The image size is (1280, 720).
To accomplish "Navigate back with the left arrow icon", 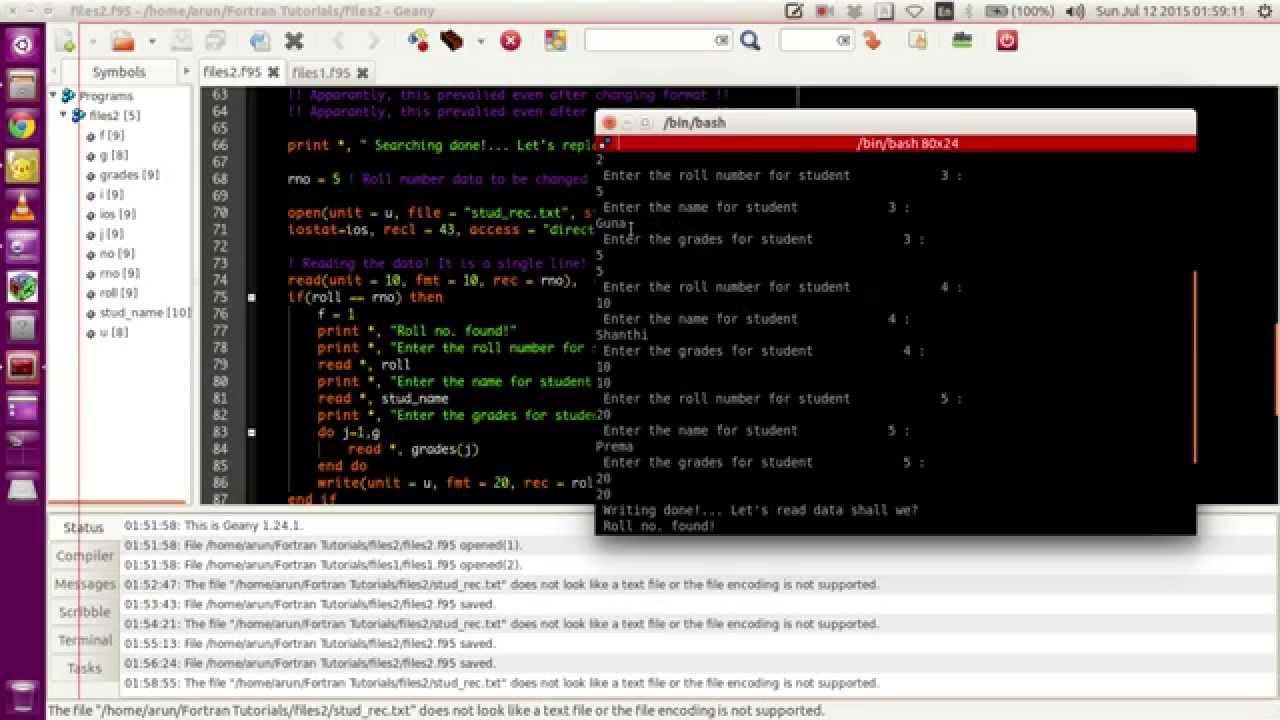I will point(338,41).
